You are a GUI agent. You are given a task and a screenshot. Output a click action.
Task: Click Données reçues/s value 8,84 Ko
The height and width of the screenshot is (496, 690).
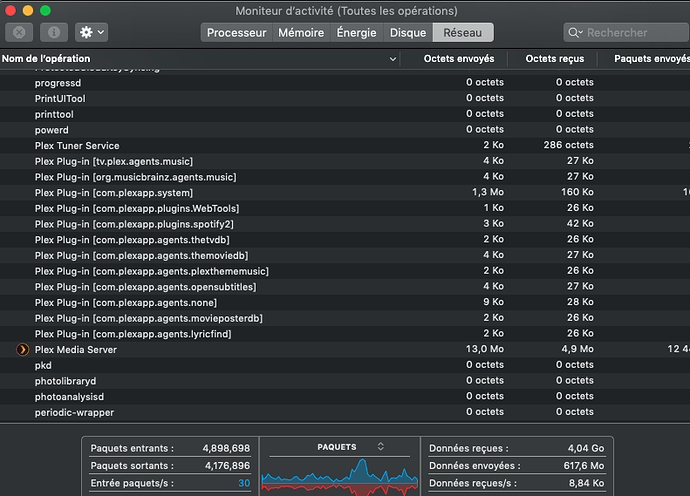click(x=587, y=483)
